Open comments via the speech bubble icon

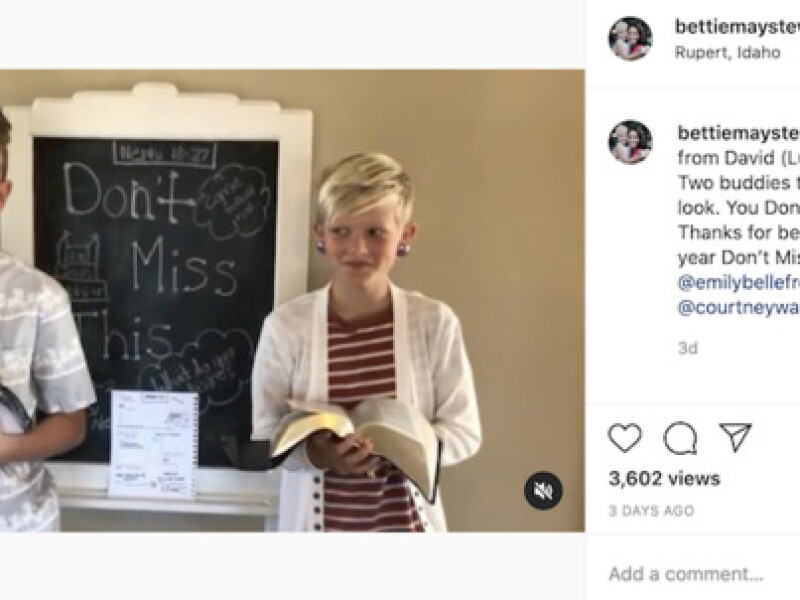point(680,438)
